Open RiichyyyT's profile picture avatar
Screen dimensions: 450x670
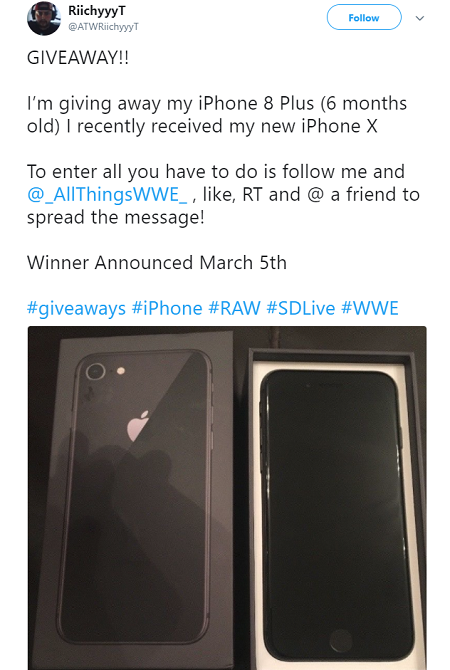(44, 18)
